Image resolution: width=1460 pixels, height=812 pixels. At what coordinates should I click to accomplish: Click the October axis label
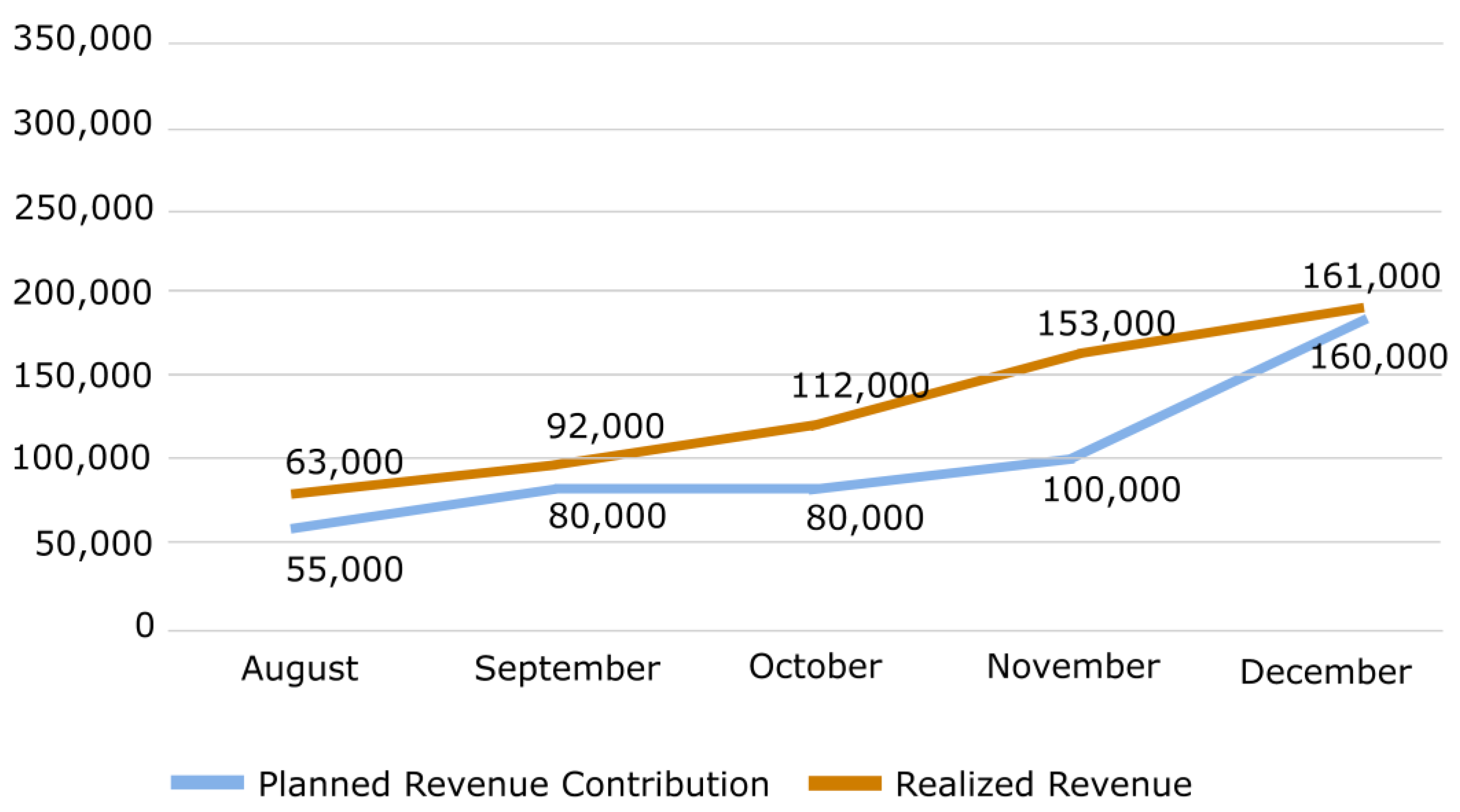[815, 667]
